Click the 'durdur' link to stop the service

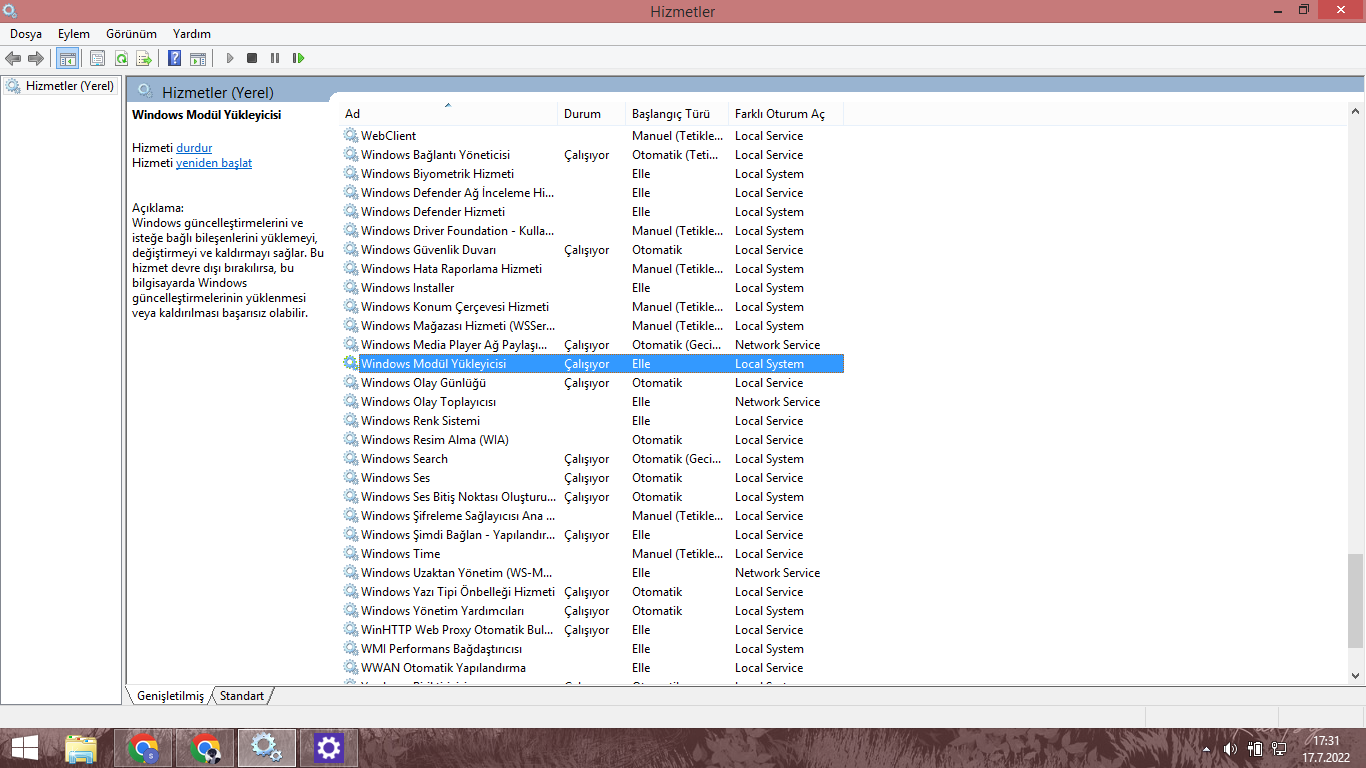[x=194, y=148]
